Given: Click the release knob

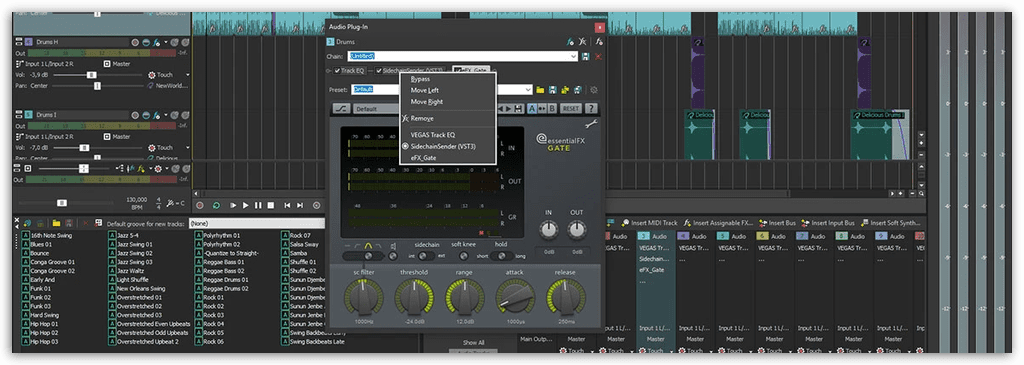Looking at the screenshot, I should point(565,298).
